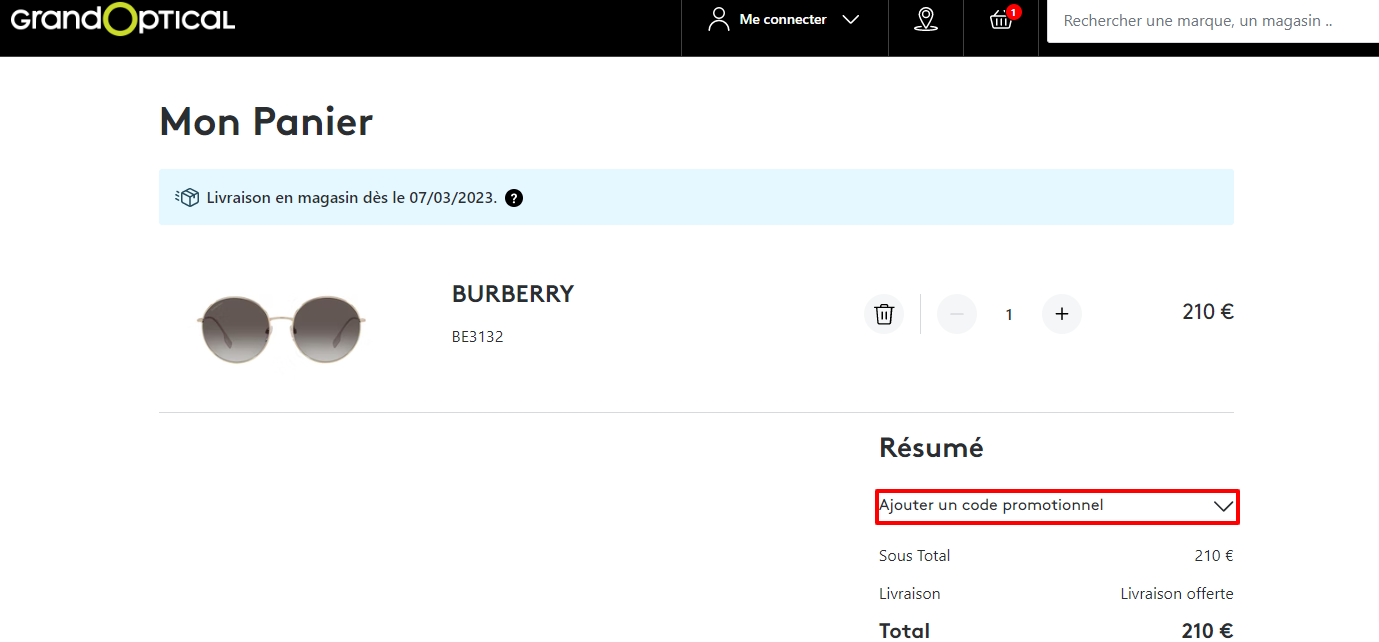The height and width of the screenshot is (642, 1379).
Task: Expand Ajouter un code promotionnel
Action: tap(1058, 506)
